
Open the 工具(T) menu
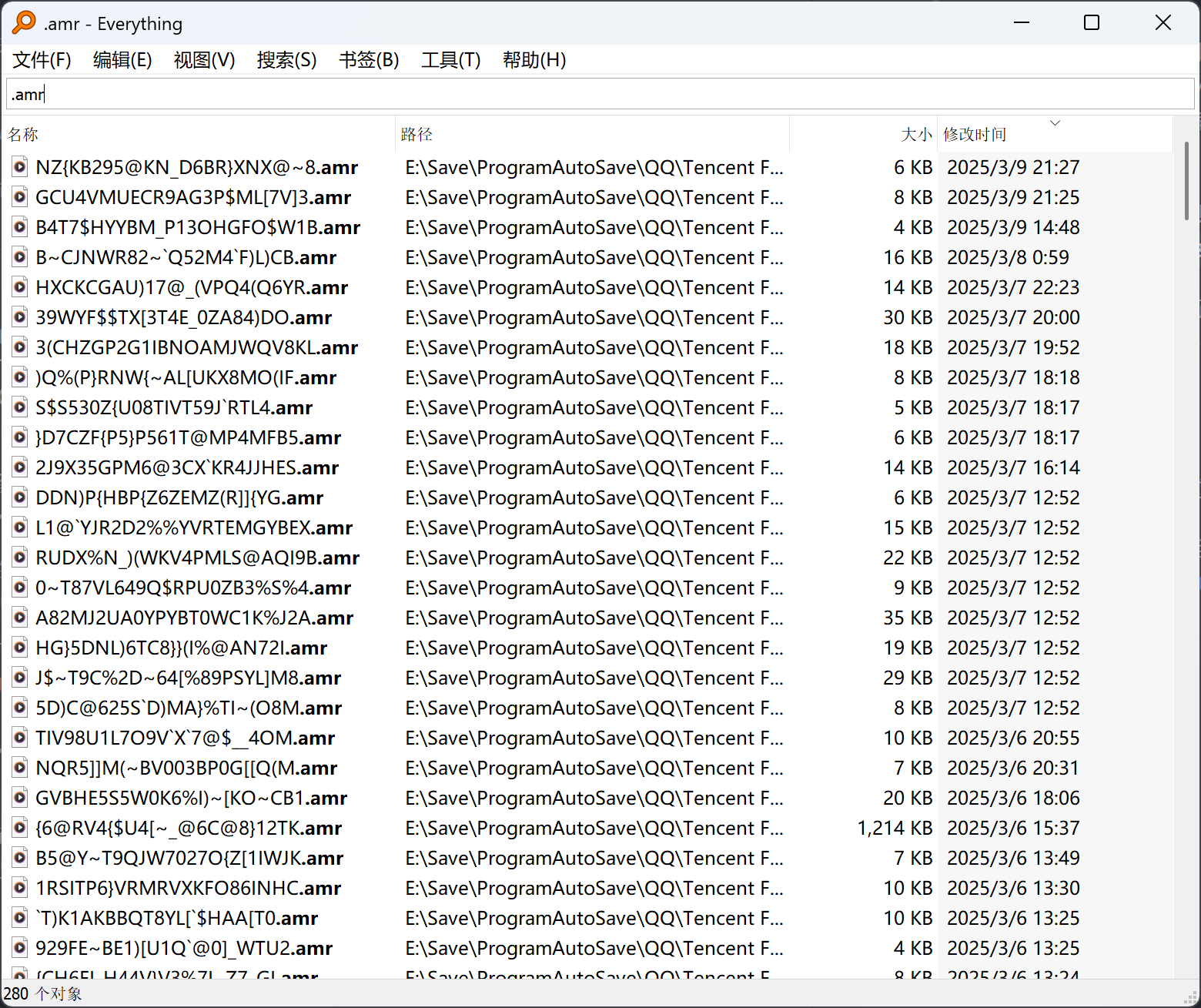tap(450, 60)
